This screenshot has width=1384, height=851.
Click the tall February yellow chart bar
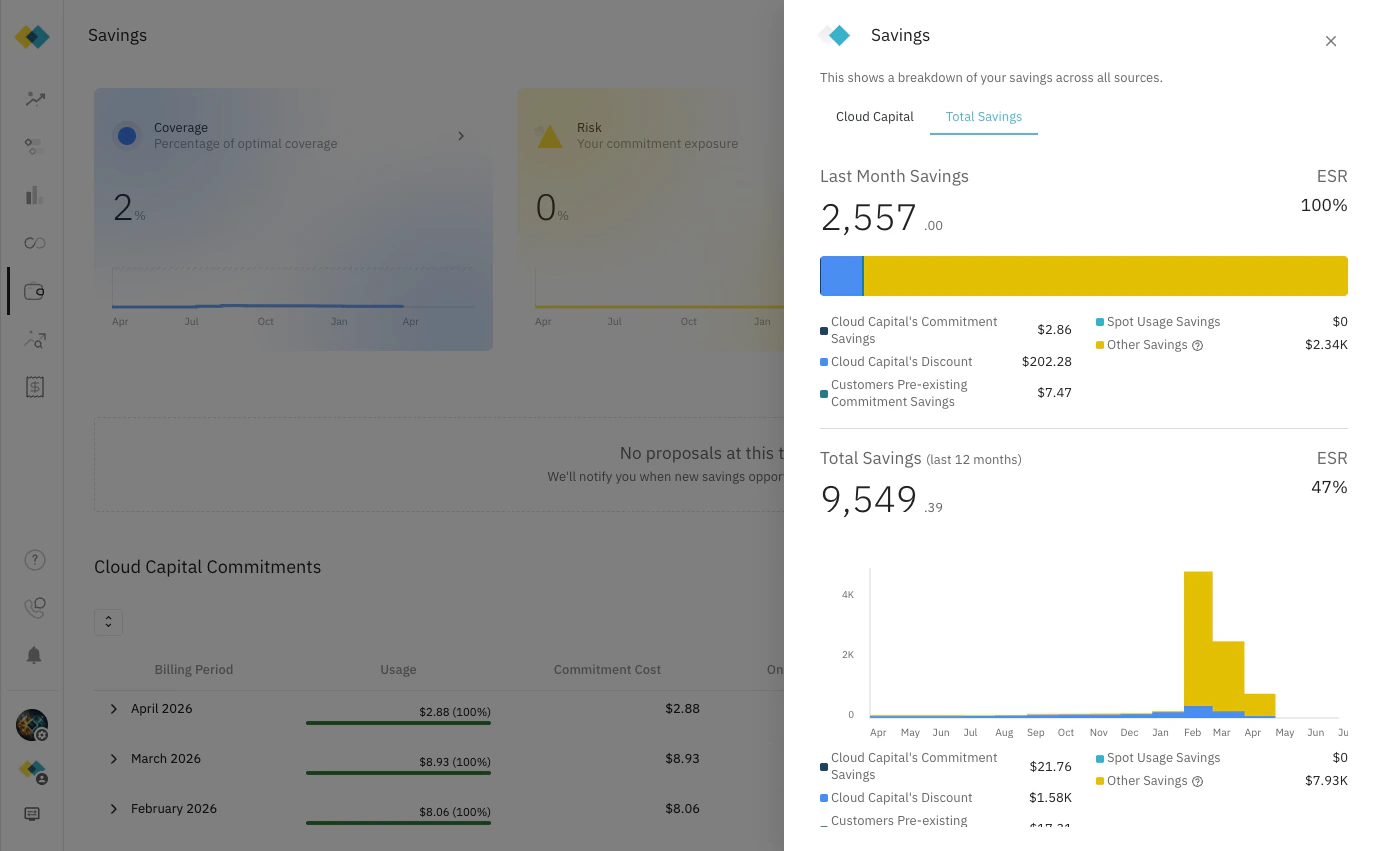tap(1198, 638)
